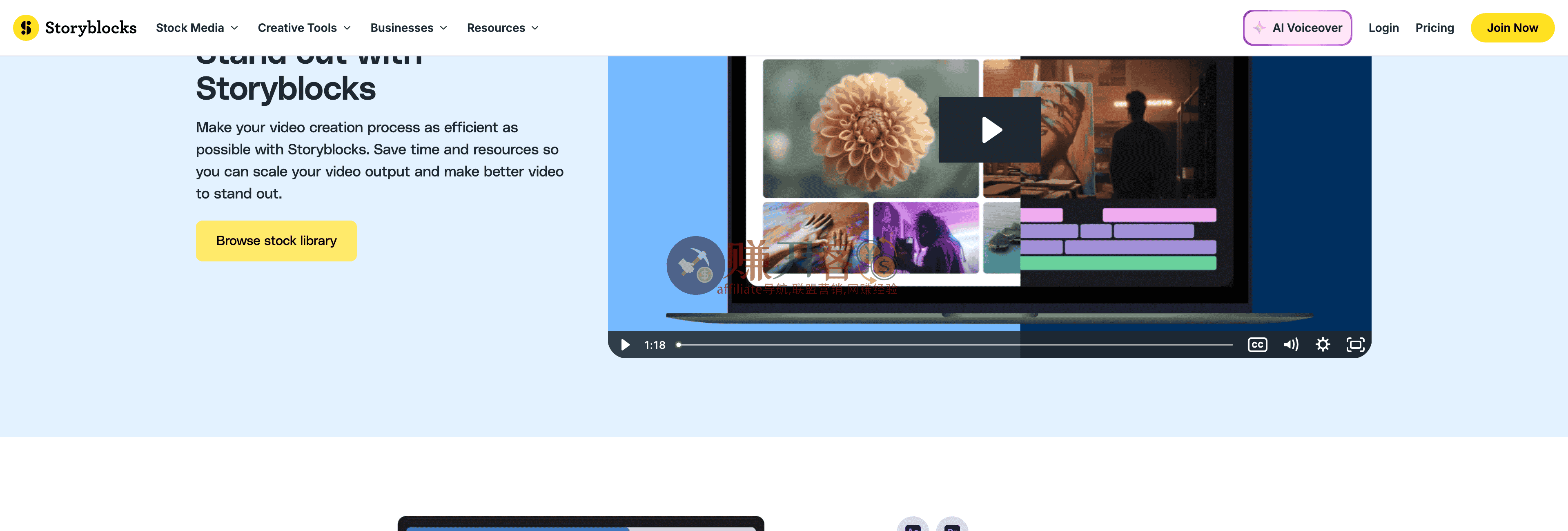Expand the Businesses chevron arrow
Viewport: 1568px width, 531px height.
click(444, 28)
